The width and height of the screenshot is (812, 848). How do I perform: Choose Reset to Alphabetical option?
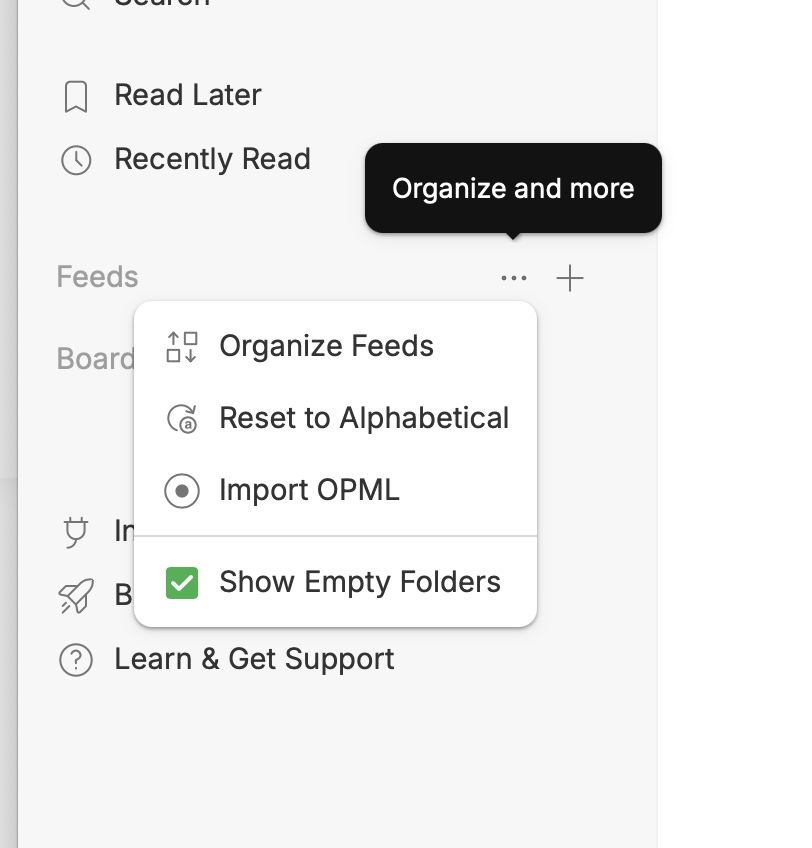tap(335, 419)
